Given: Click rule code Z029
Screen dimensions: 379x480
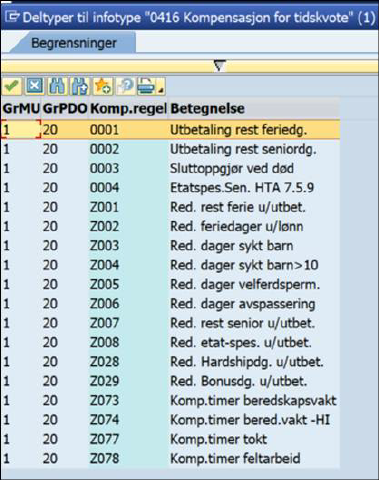Looking at the screenshot, I should 104,381.
